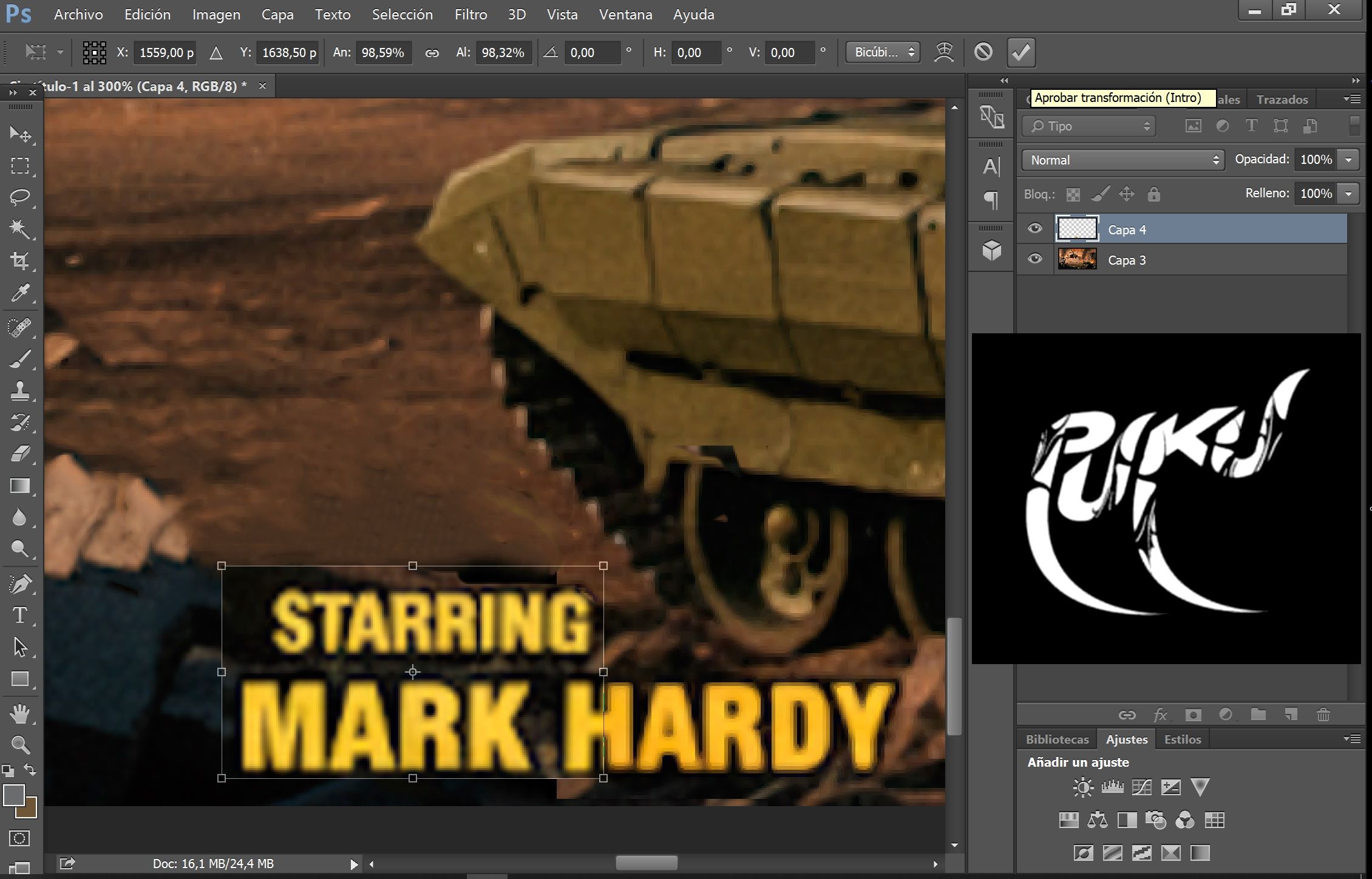Switch to the Estilos tab

point(1182,739)
